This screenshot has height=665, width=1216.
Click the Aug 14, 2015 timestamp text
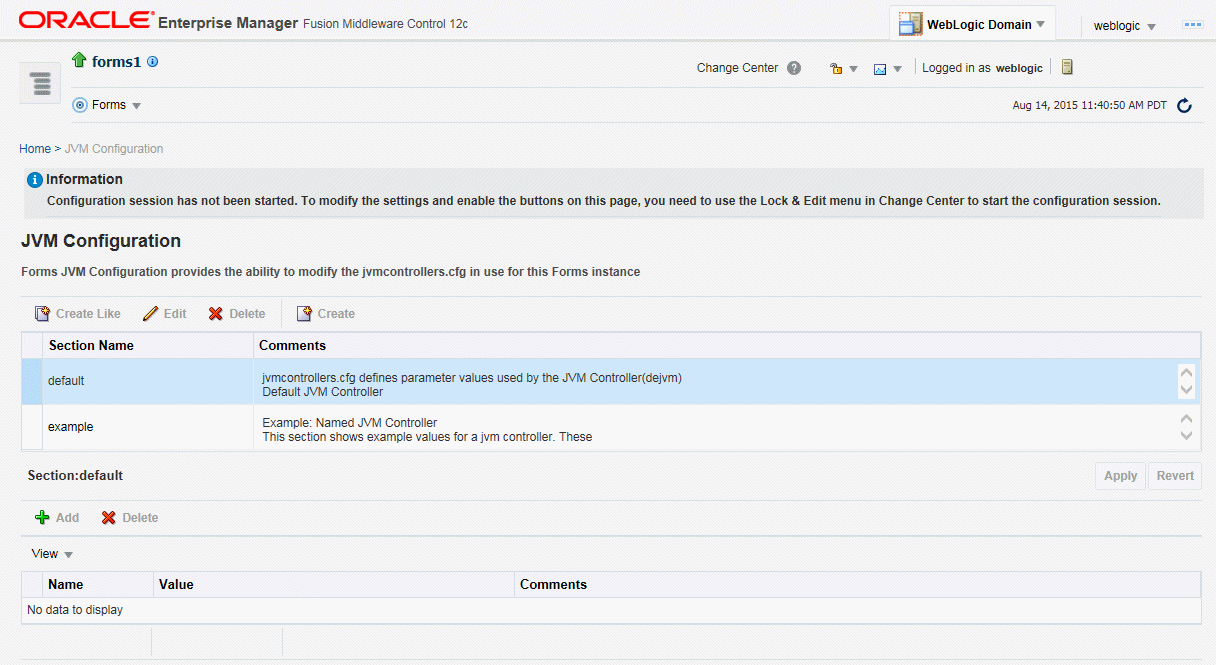coord(1089,105)
